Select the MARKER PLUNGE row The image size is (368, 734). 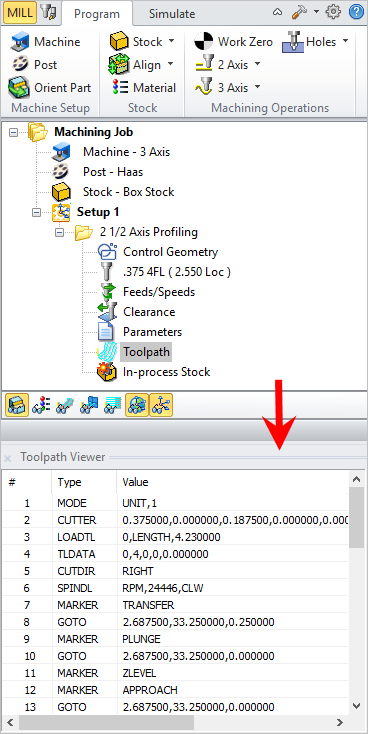tap(175, 639)
